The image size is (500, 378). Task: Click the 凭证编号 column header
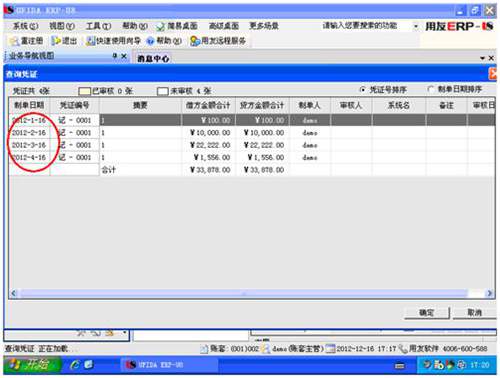(74, 105)
